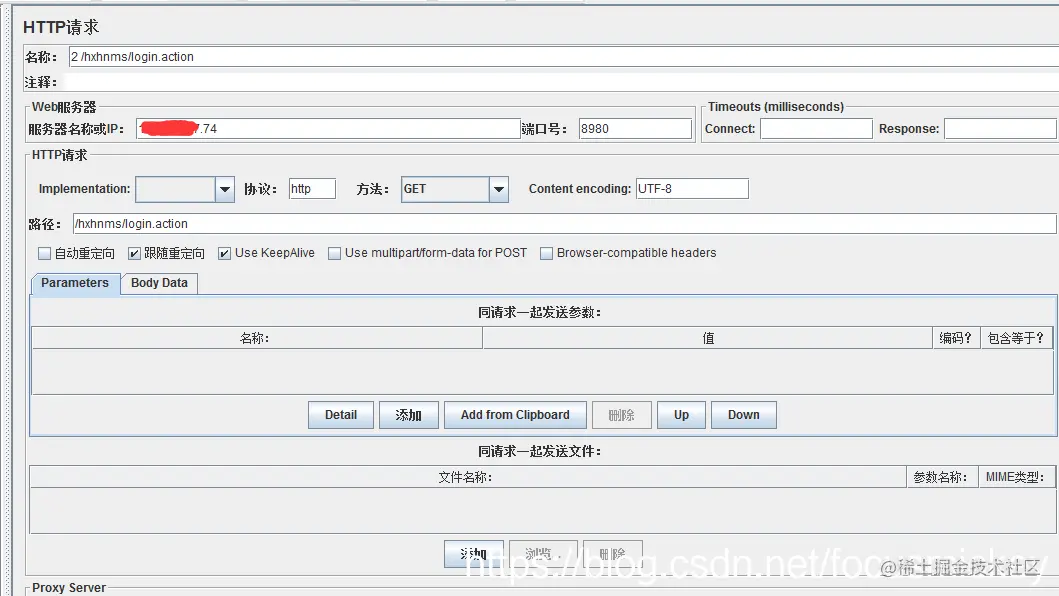The height and width of the screenshot is (596, 1059).
Task: Click the Response timeout field
Action: click(1000, 128)
